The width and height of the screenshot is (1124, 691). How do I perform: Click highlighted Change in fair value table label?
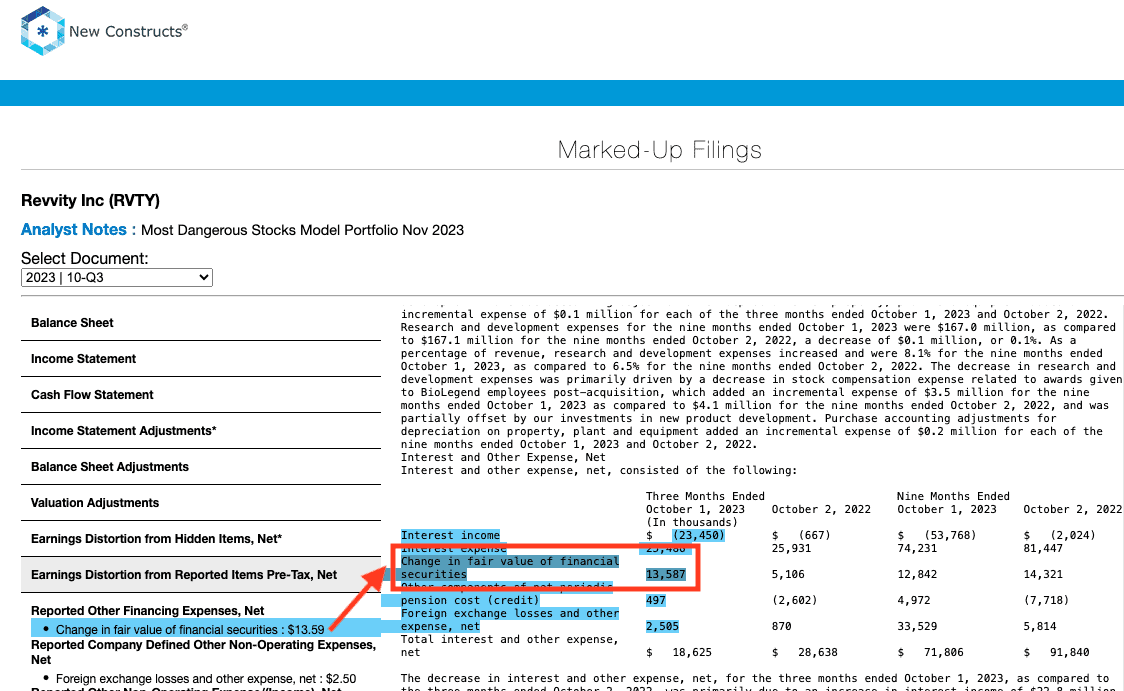coord(510,568)
